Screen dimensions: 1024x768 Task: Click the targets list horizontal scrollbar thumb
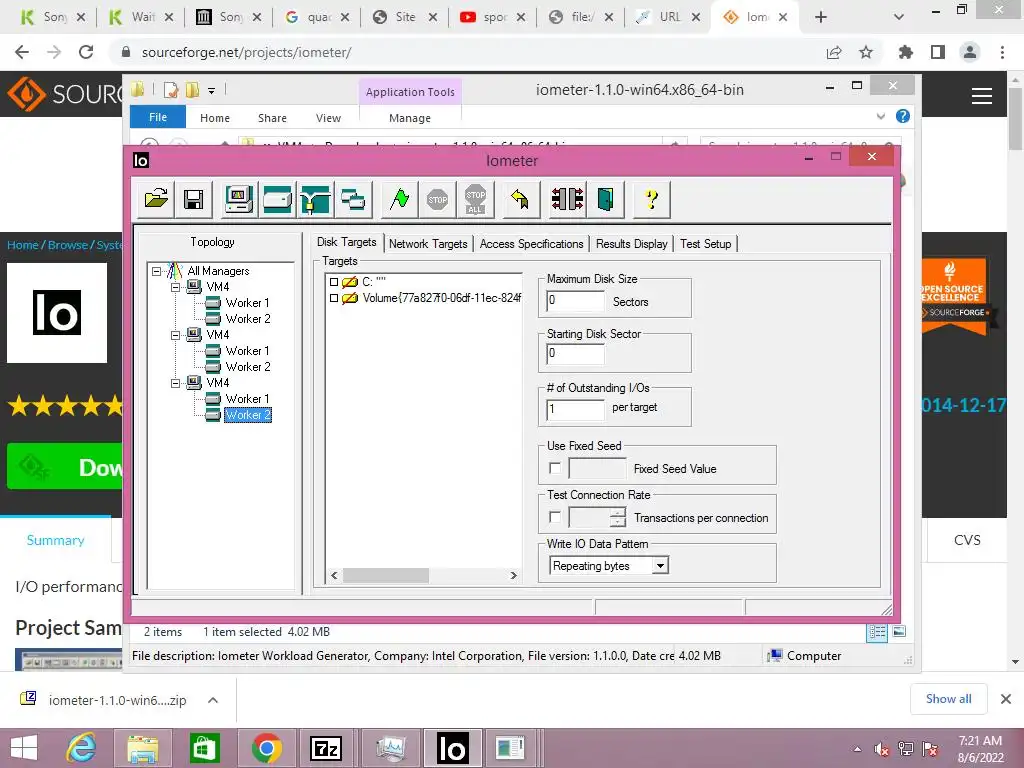(x=386, y=575)
